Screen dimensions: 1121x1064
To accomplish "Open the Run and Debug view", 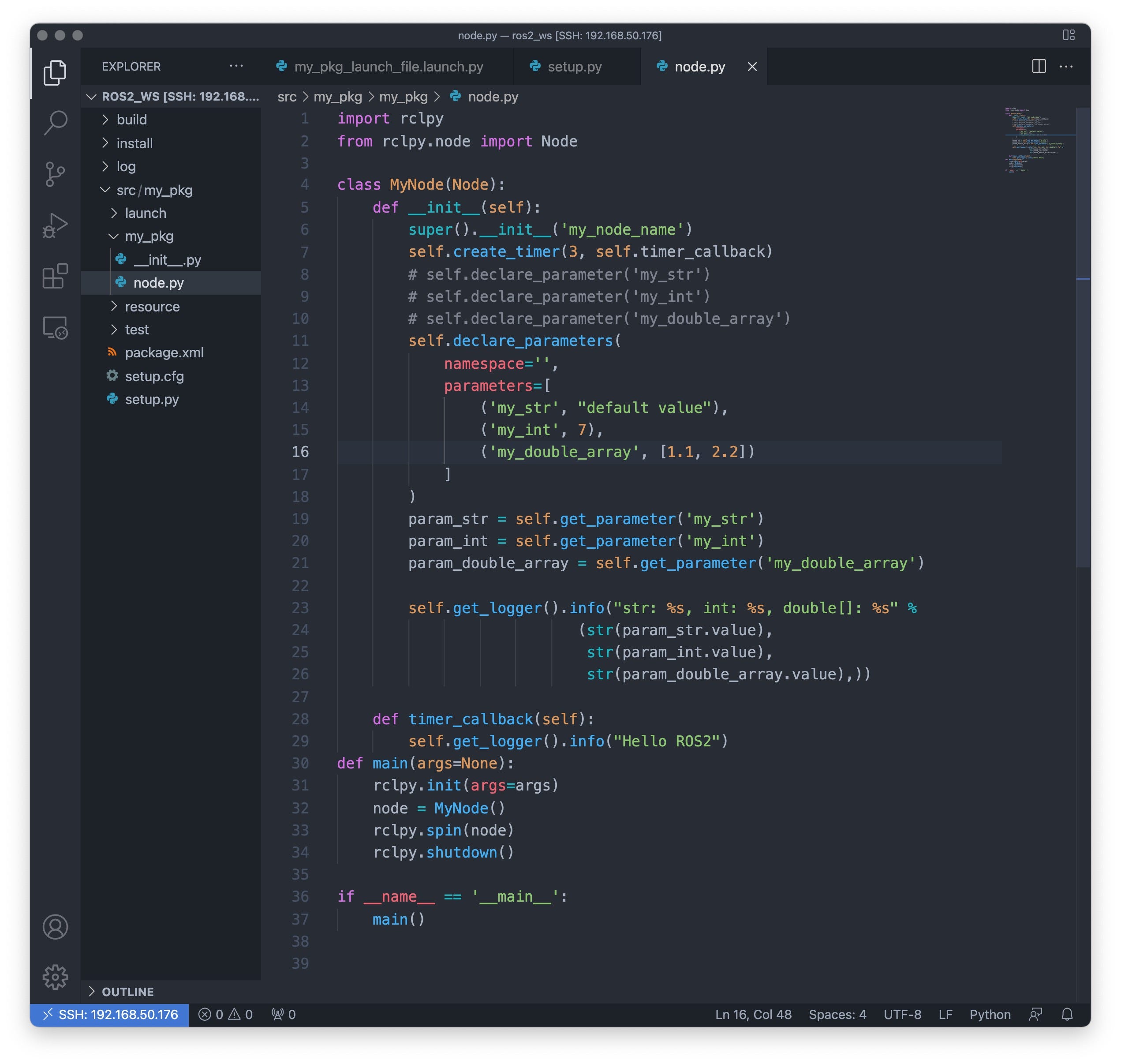I will 55,225.
